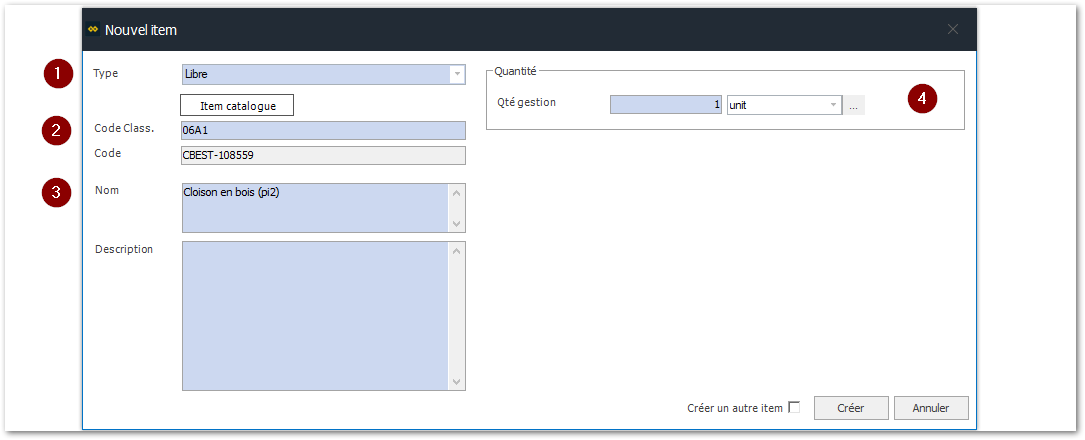Click inside the Description text area

coord(315,315)
